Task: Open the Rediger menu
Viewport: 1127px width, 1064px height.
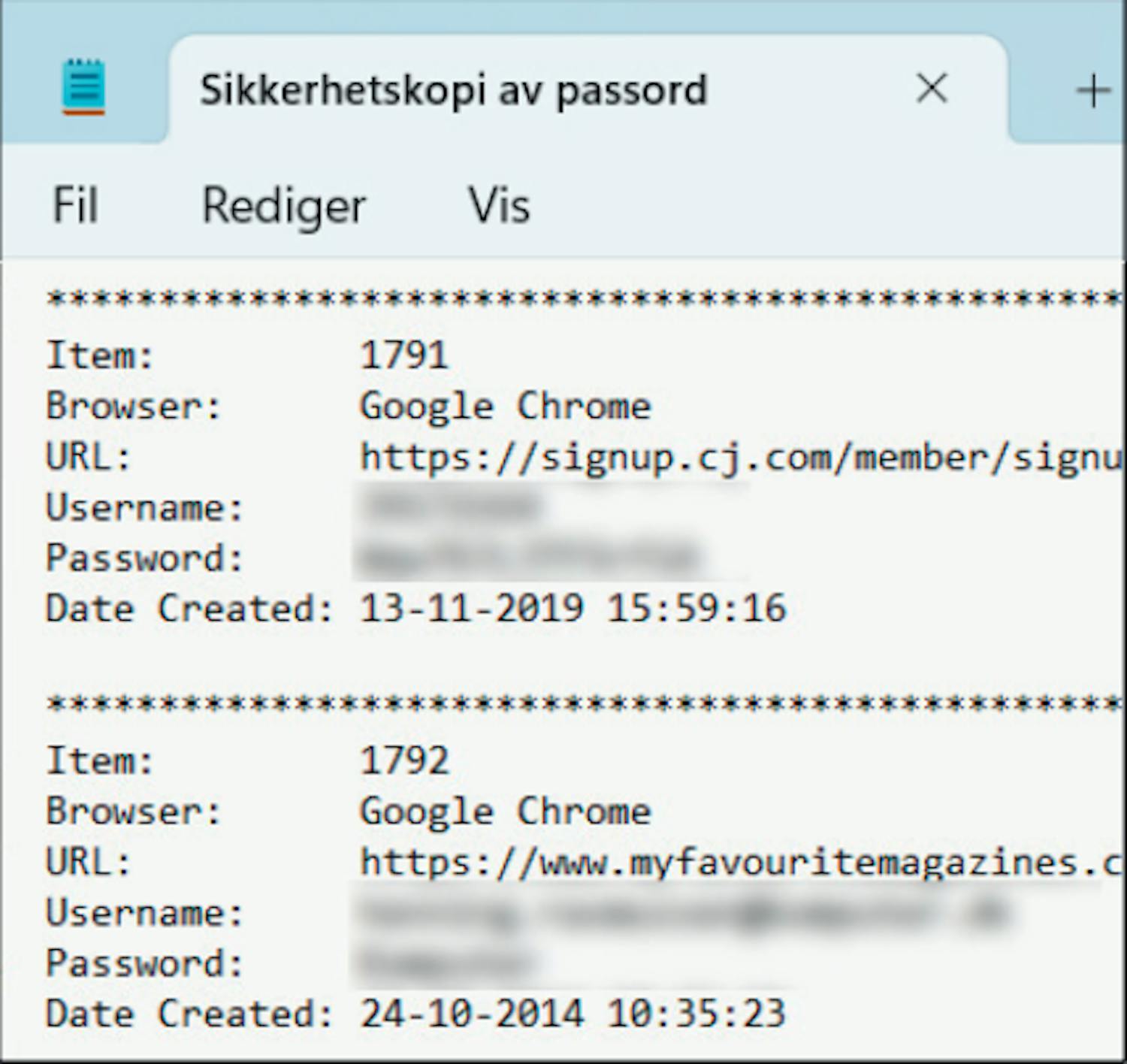Action: [283, 205]
